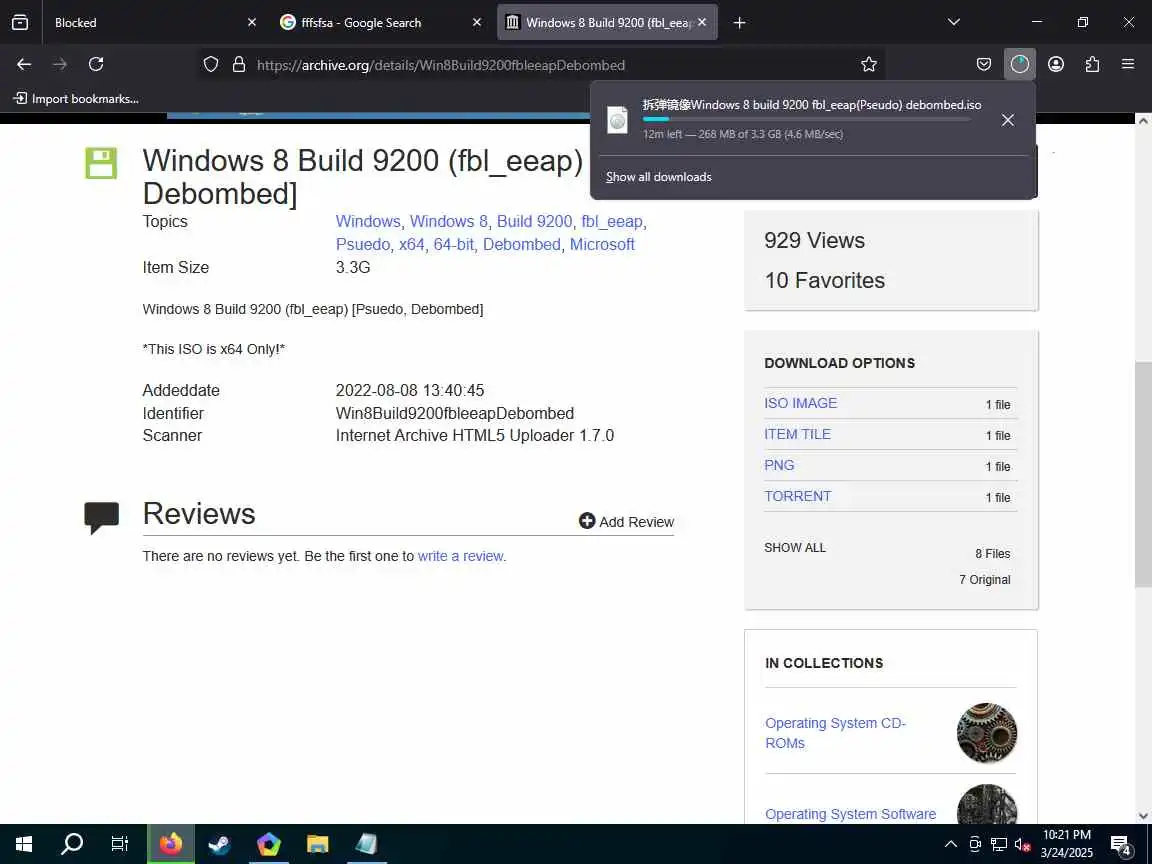Select the Windows 8 Build 9200 tab
The image size is (1152, 864).
[608, 23]
